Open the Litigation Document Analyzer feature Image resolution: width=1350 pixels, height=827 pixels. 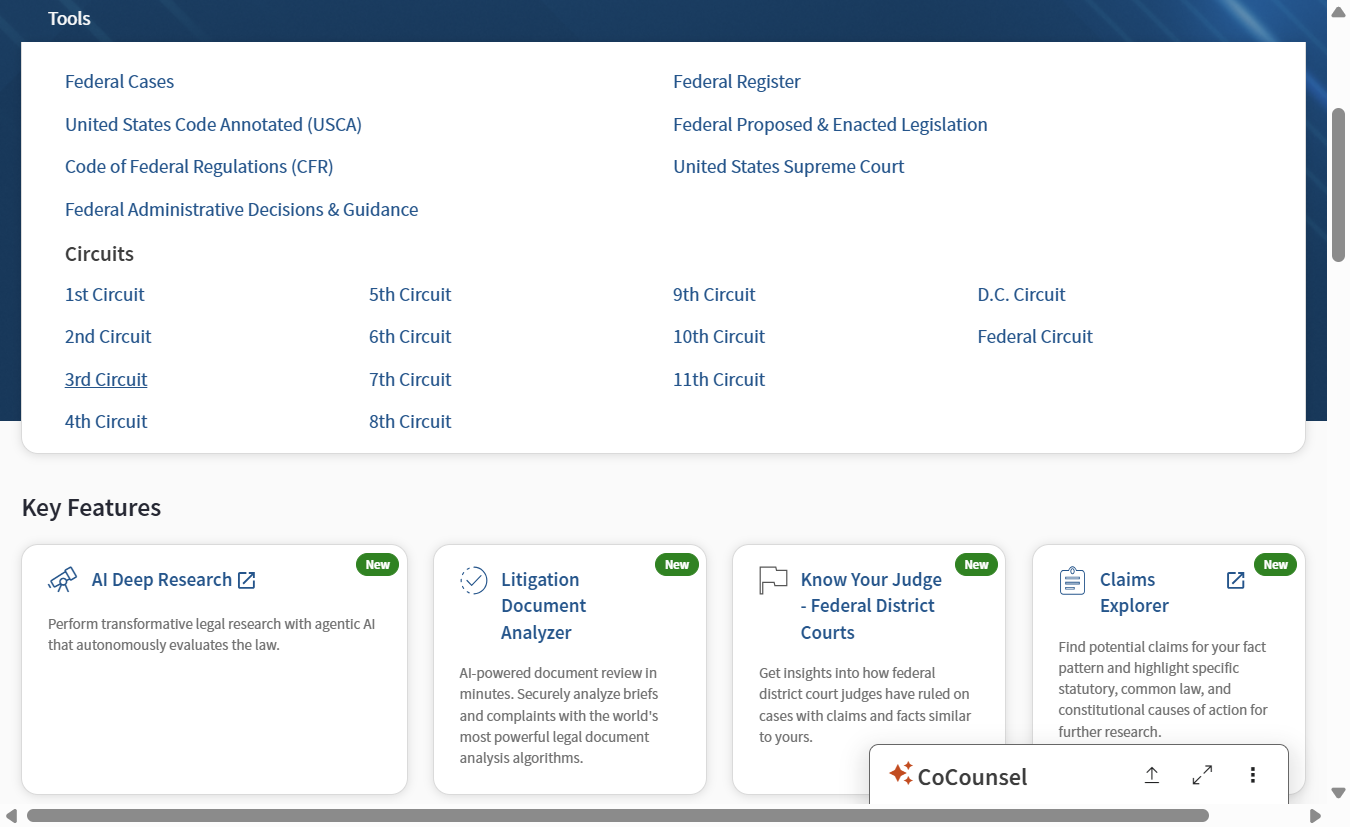[x=544, y=606]
